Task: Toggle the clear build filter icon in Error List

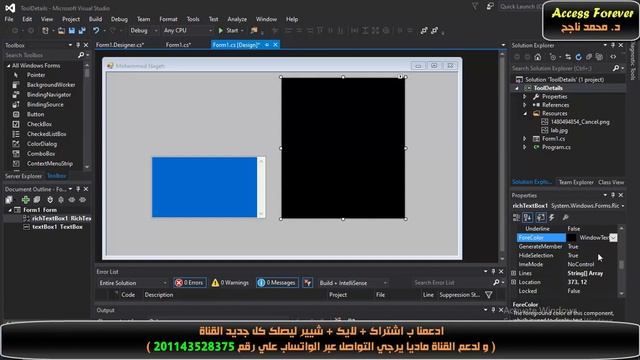Action: click(307, 282)
